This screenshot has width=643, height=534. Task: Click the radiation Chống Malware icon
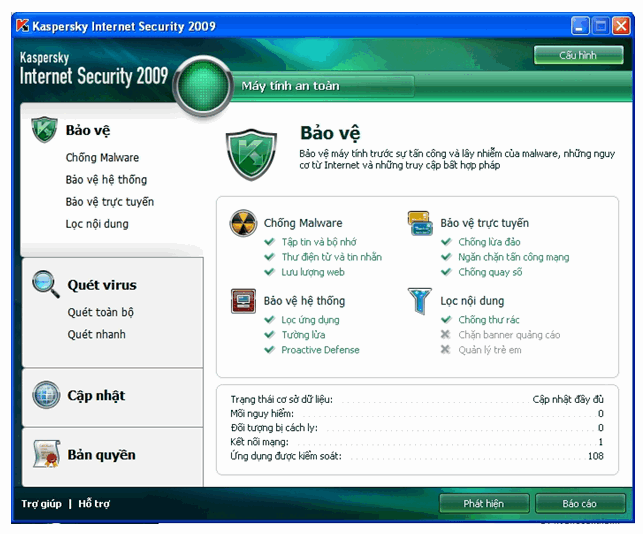click(243, 224)
